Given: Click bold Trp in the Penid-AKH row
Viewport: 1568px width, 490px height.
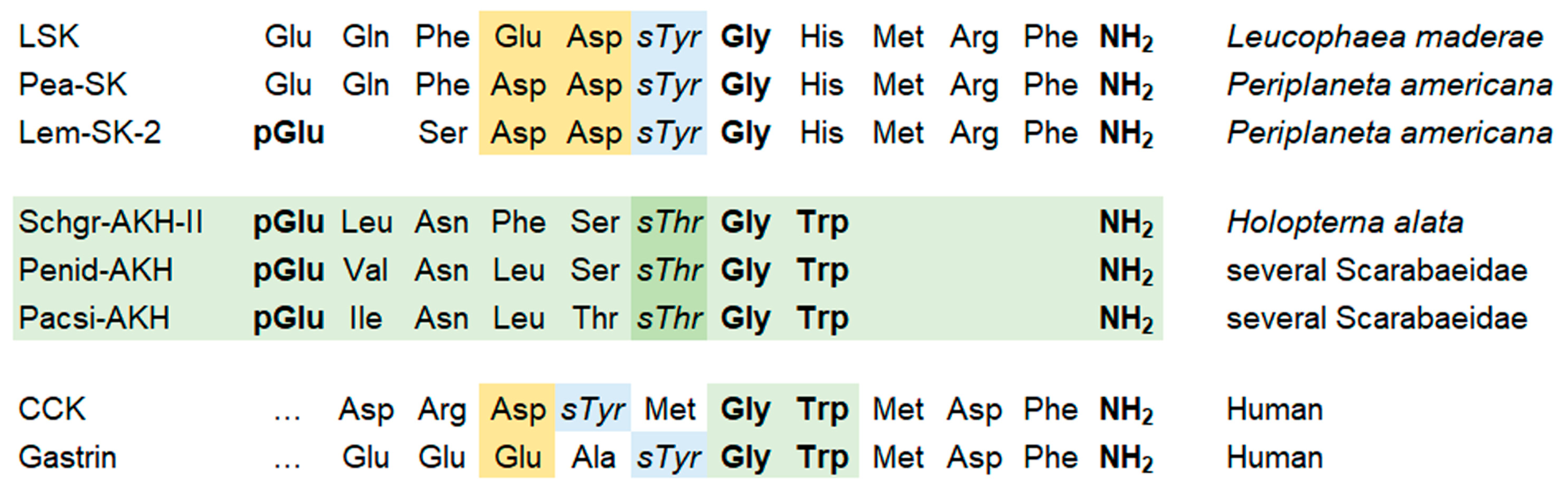Looking at the screenshot, I should coord(823,271).
